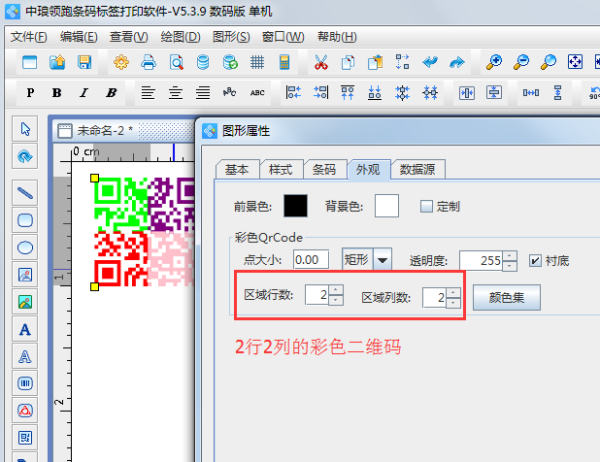Open database settings cylinder icon
Viewport: 600px width, 462px height.
pyautogui.click(x=203, y=62)
